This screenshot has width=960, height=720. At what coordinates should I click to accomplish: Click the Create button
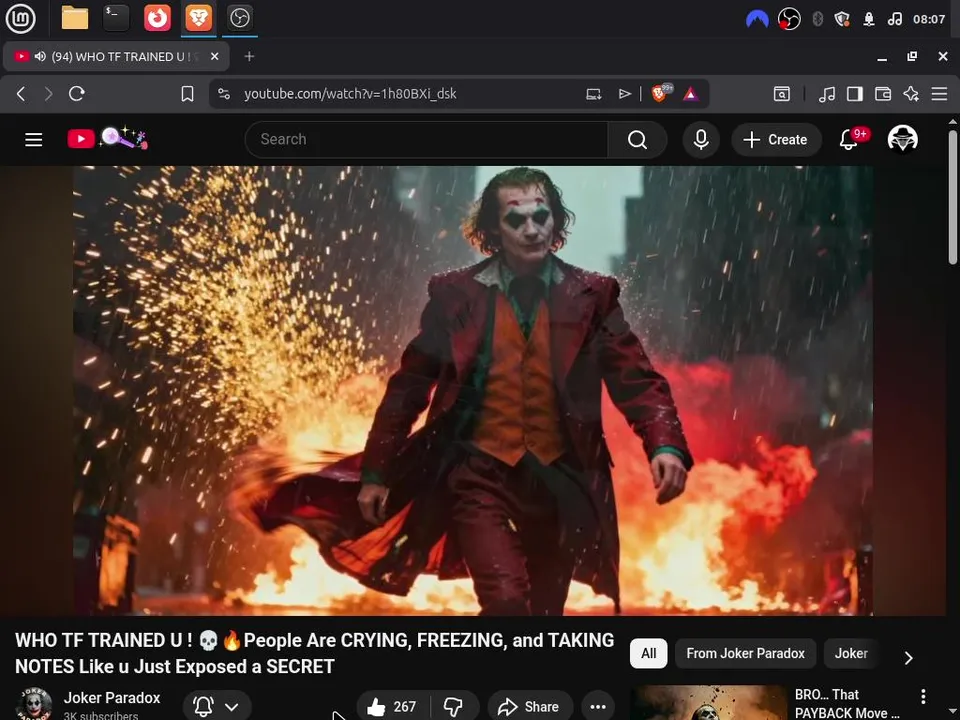(776, 140)
